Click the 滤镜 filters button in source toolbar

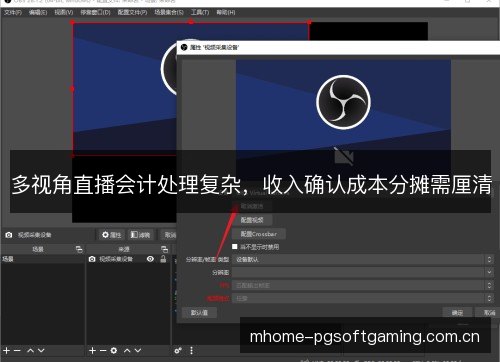coord(140,235)
